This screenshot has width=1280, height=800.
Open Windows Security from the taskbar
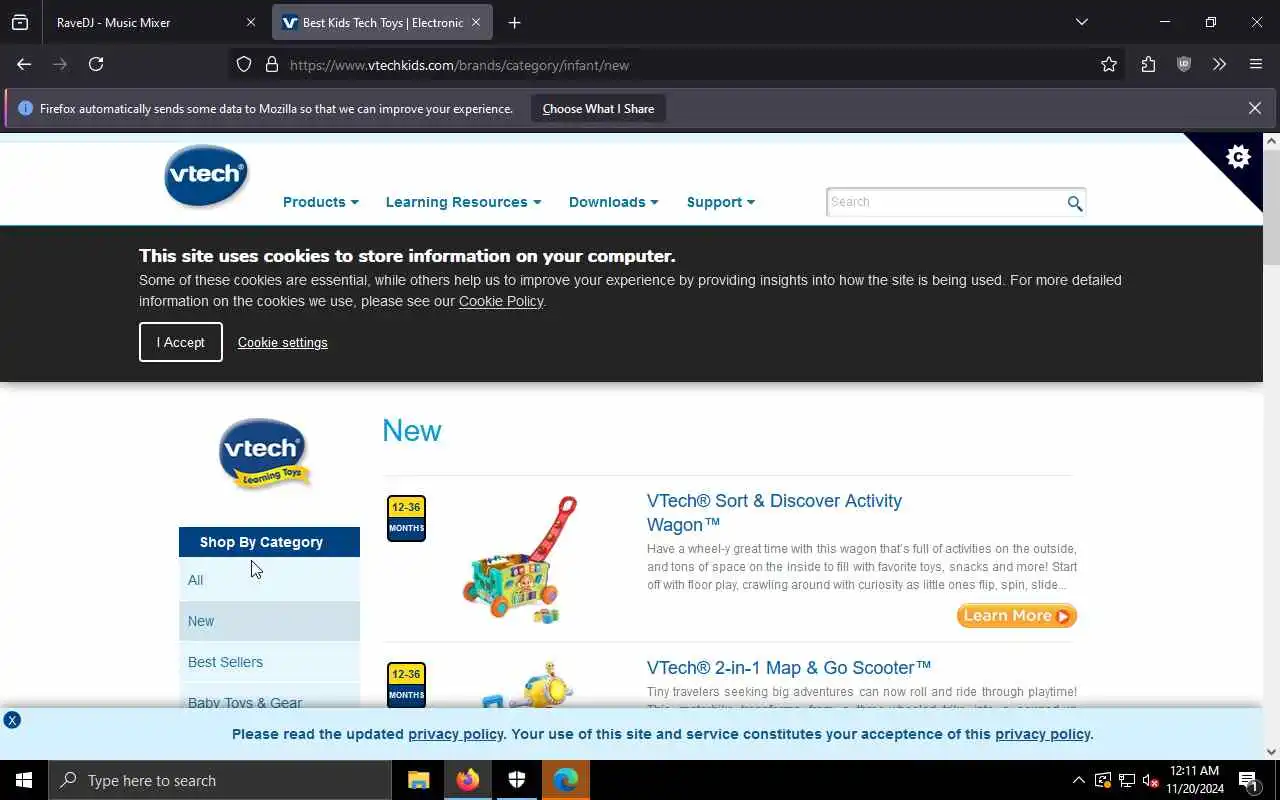coord(517,780)
